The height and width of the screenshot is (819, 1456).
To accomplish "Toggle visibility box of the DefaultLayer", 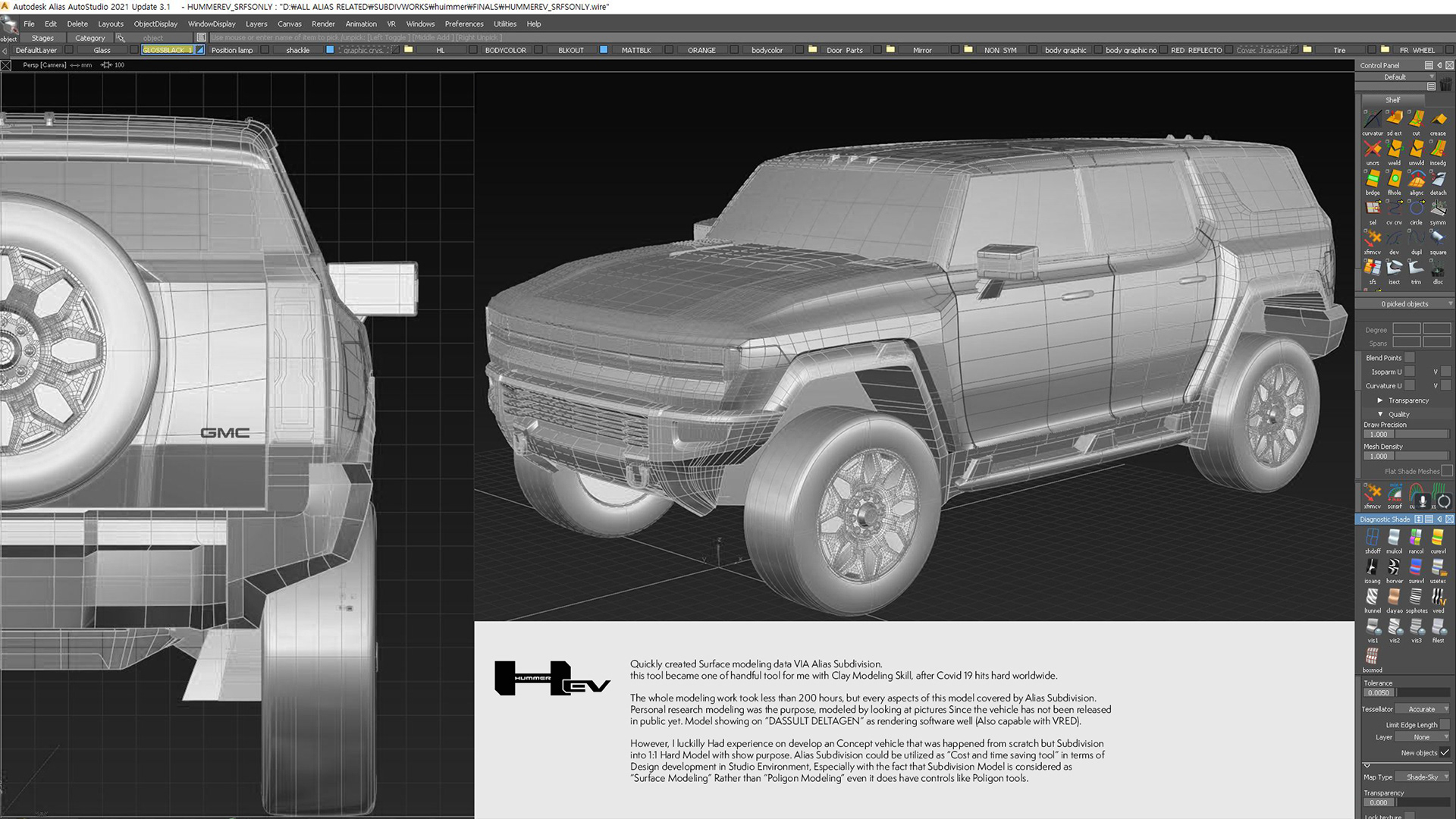I will pyautogui.click(x=69, y=50).
